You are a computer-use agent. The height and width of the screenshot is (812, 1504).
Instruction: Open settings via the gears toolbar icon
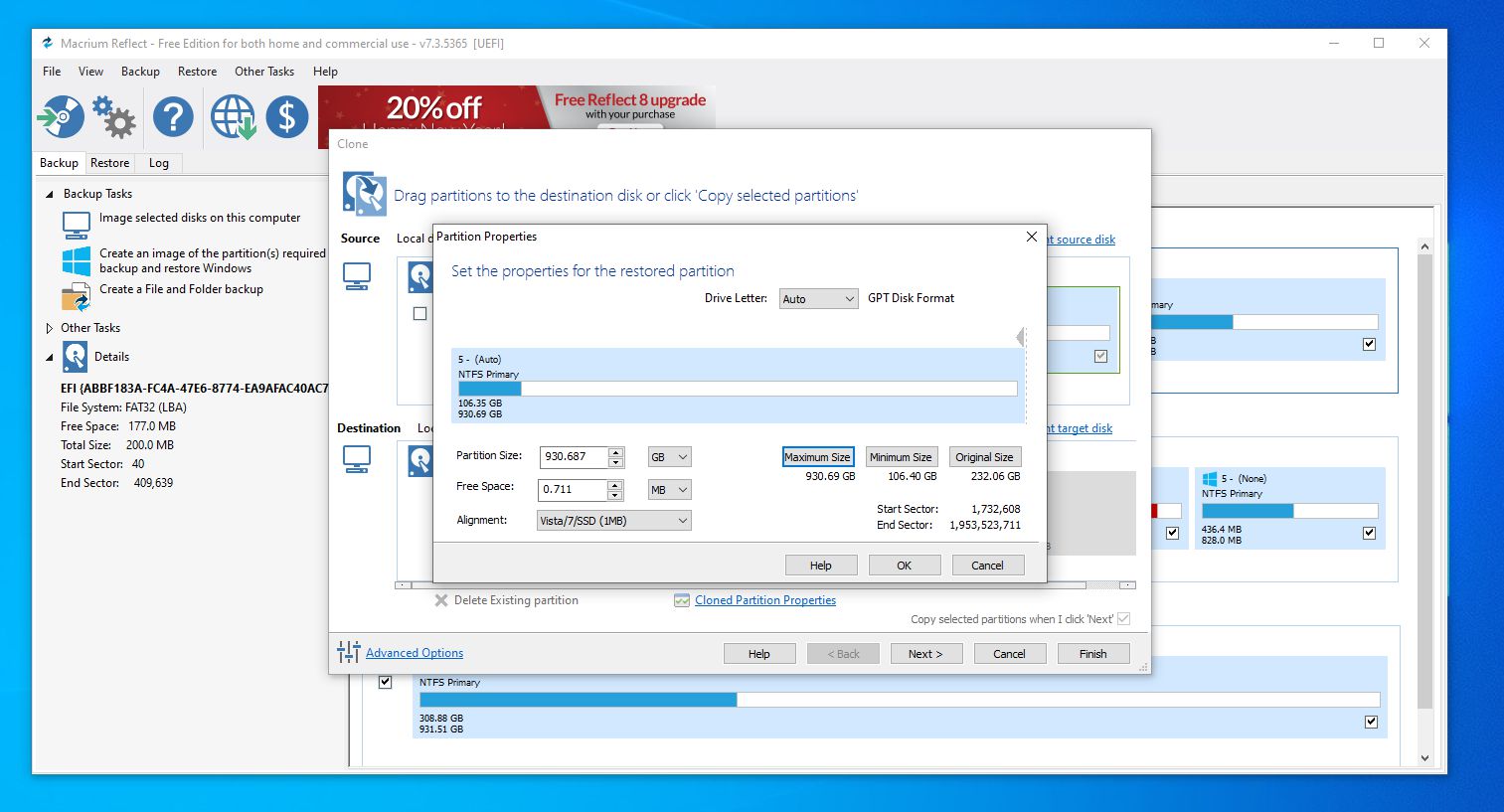tap(114, 117)
